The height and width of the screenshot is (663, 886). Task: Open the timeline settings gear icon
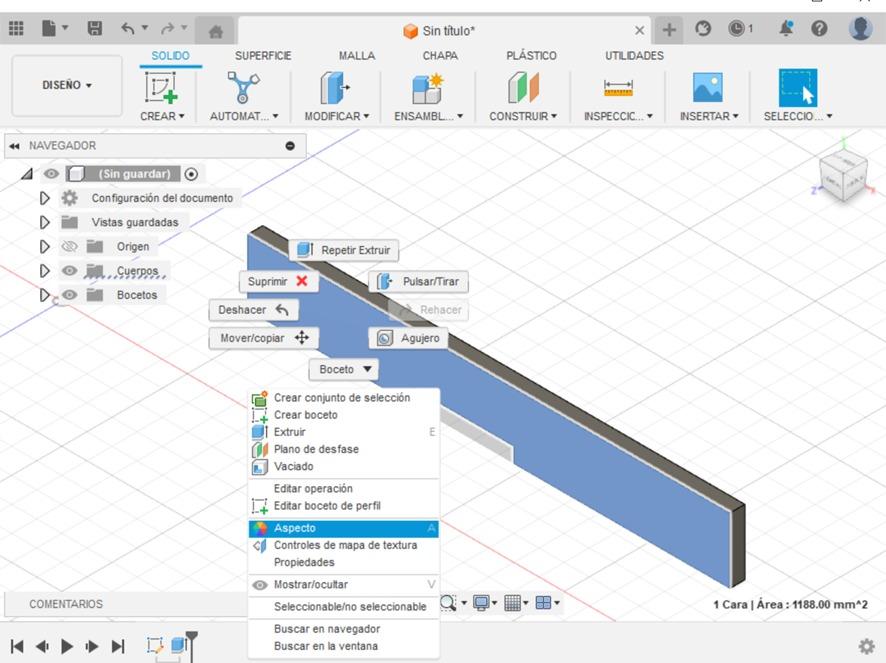pos(866,645)
